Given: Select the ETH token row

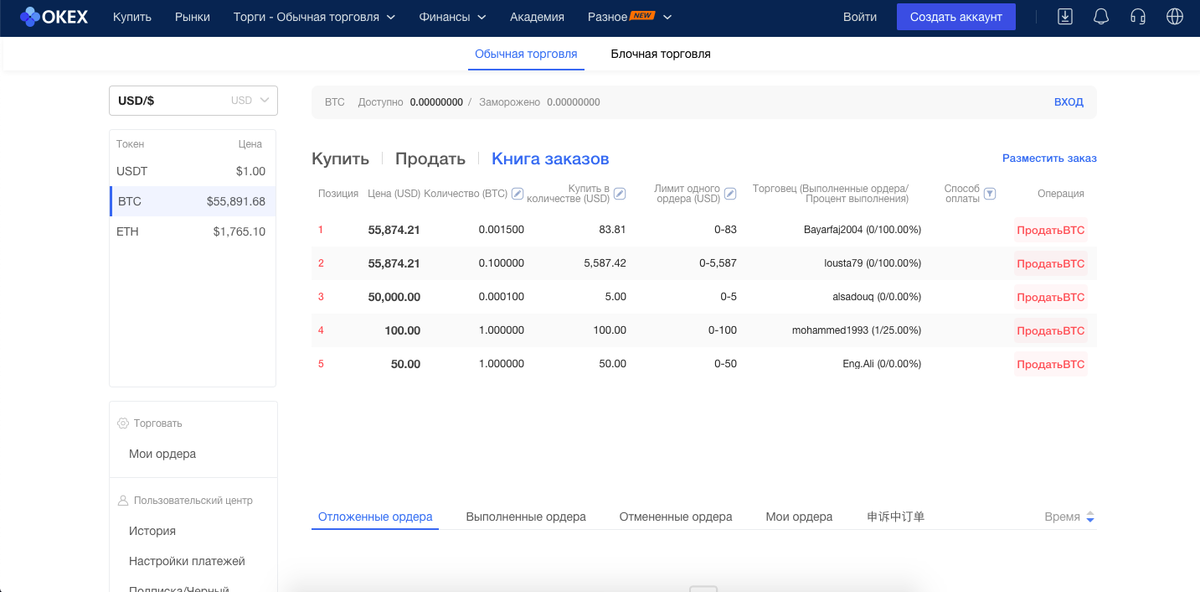Looking at the screenshot, I should [x=193, y=231].
